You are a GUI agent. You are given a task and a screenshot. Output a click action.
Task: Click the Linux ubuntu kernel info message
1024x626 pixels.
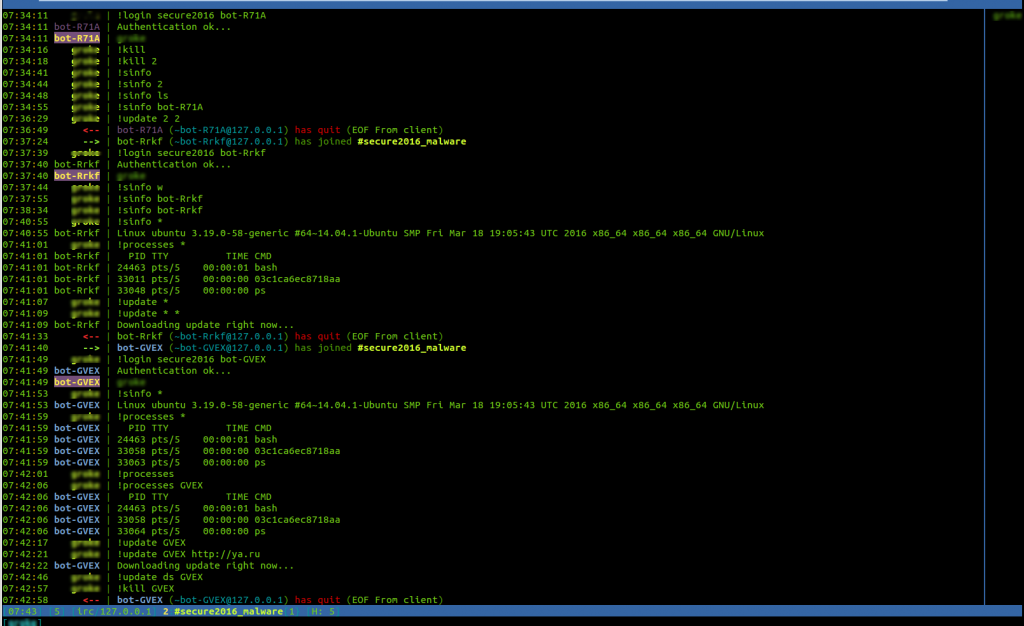(x=440, y=232)
